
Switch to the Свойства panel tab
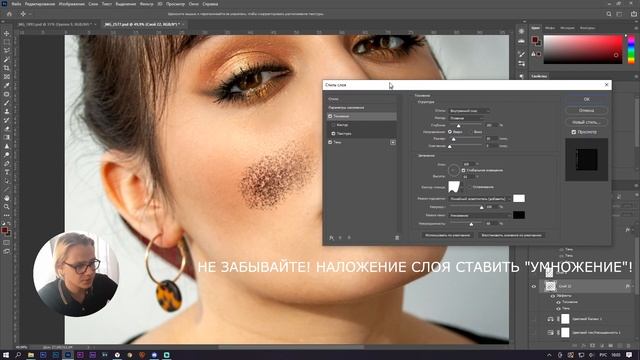pos(539,76)
